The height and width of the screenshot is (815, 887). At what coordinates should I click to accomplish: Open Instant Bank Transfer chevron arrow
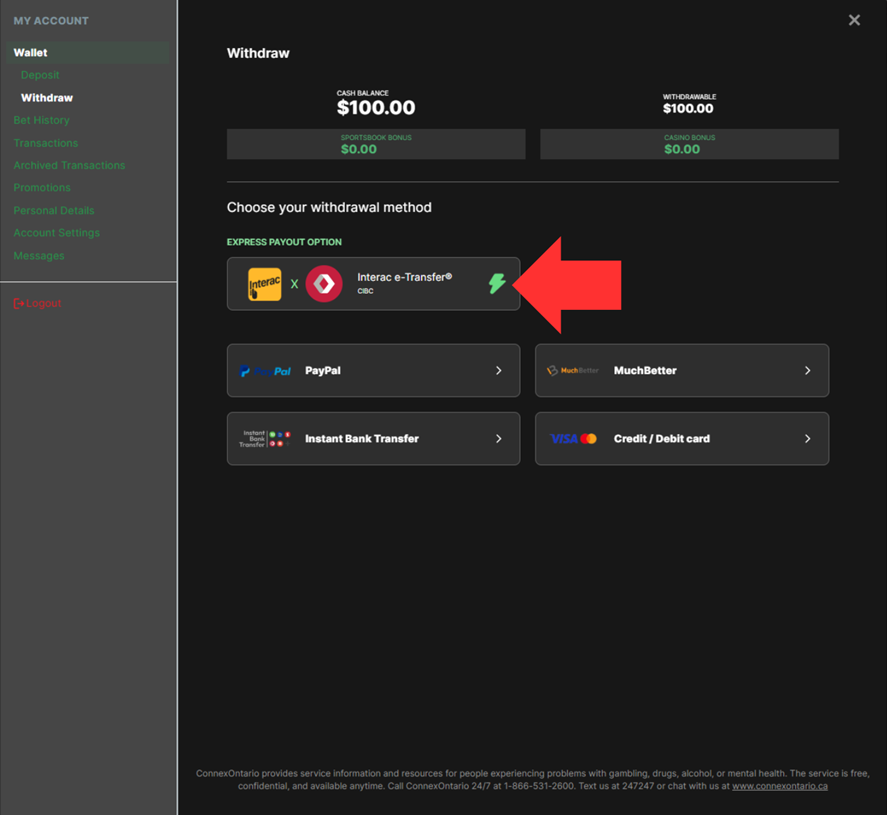[499, 439]
